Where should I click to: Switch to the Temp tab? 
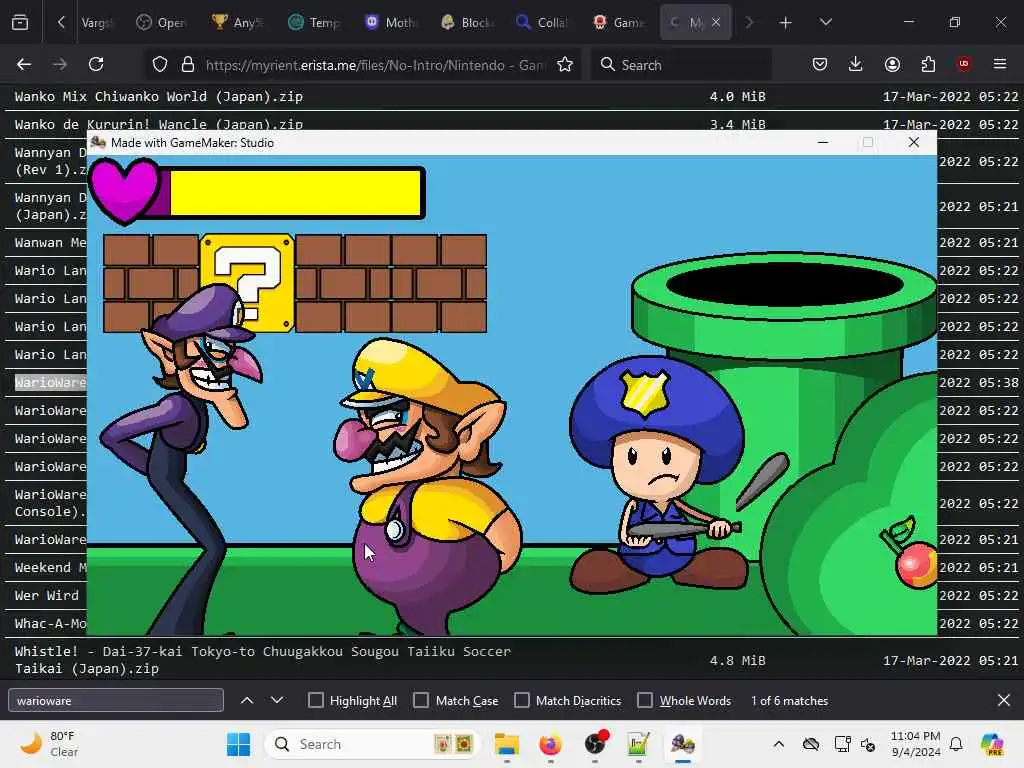[314, 22]
